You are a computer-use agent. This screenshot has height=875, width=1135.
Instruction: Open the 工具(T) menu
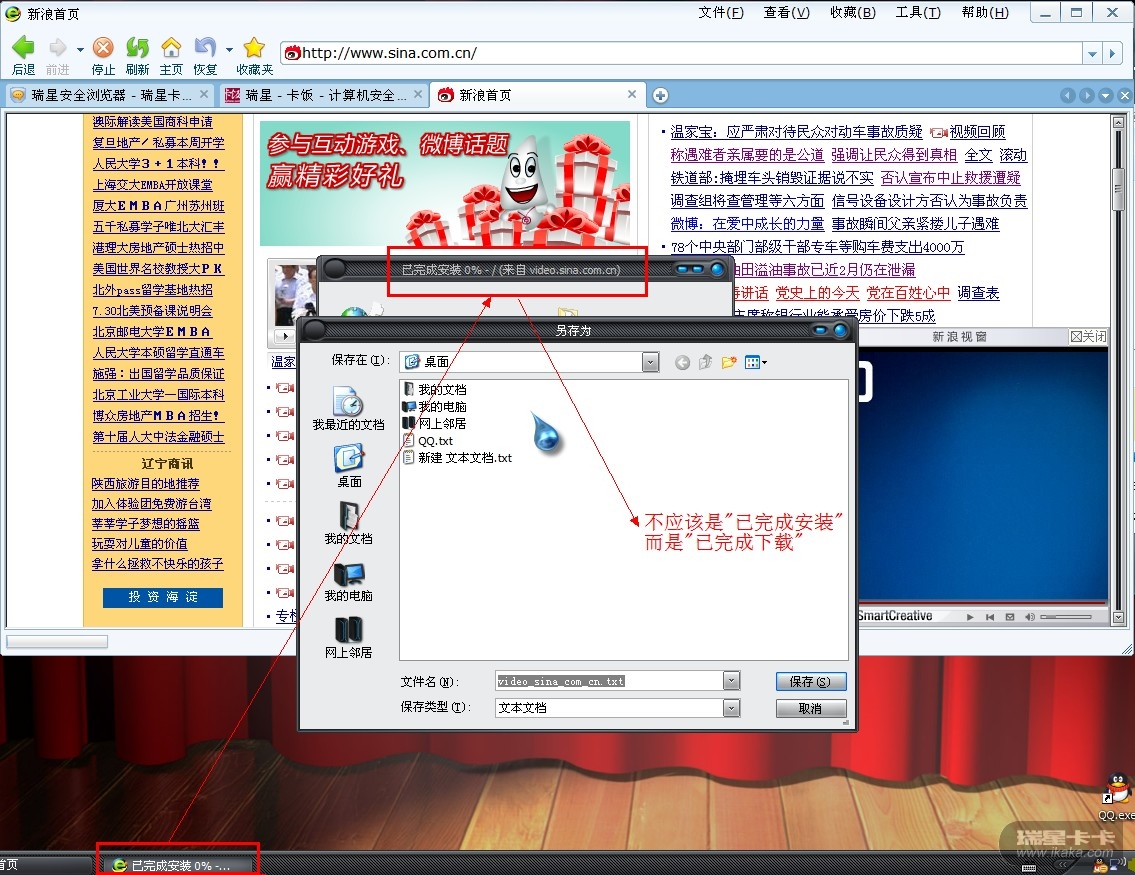[919, 13]
